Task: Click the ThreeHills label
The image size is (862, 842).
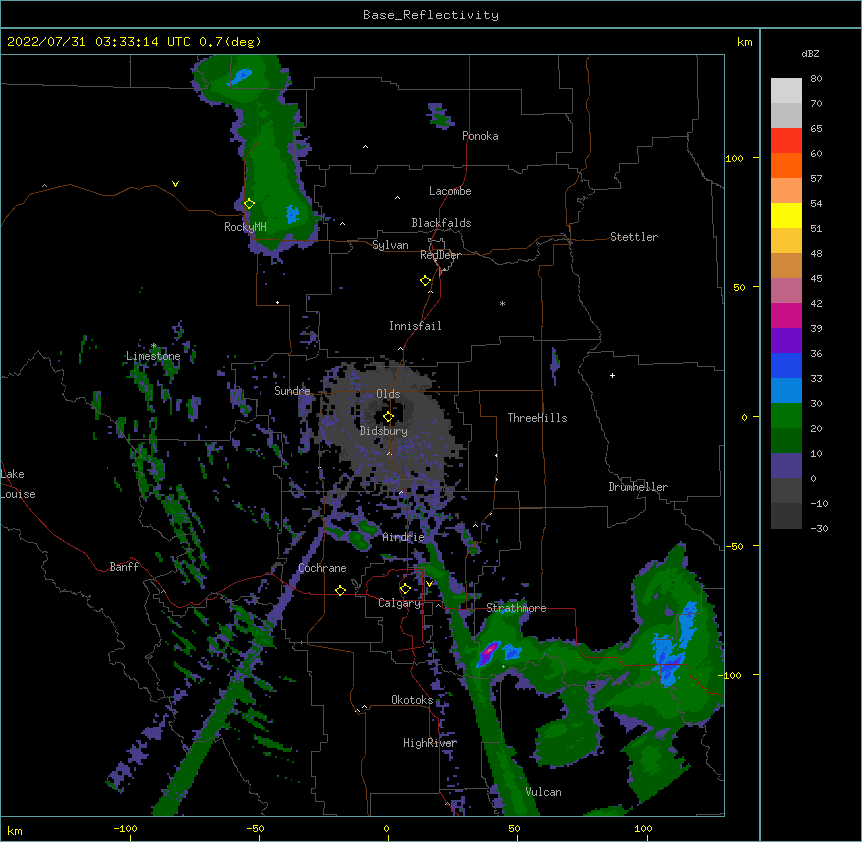Action: coord(538,418)
